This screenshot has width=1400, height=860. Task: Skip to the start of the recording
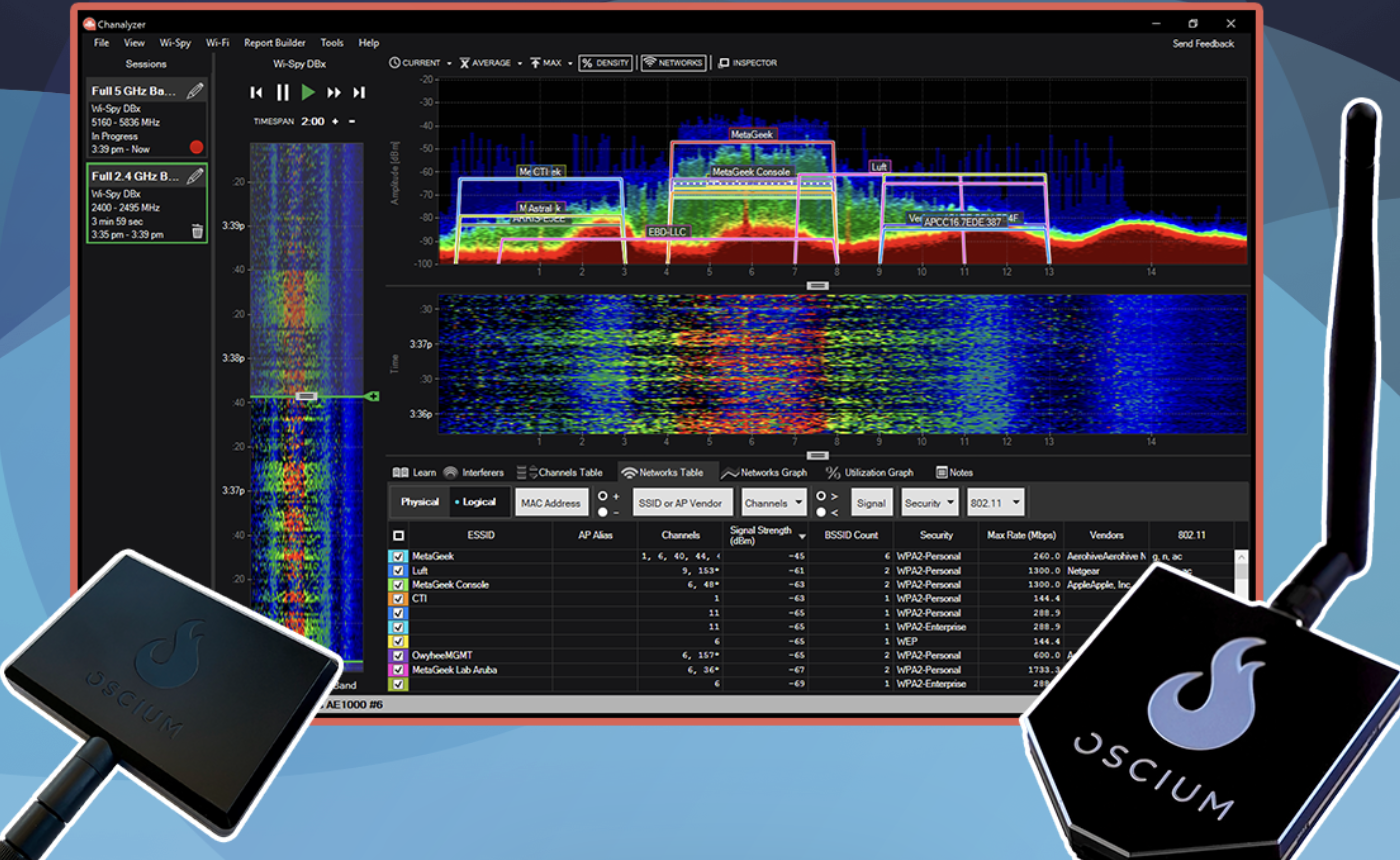click(256, 92)
